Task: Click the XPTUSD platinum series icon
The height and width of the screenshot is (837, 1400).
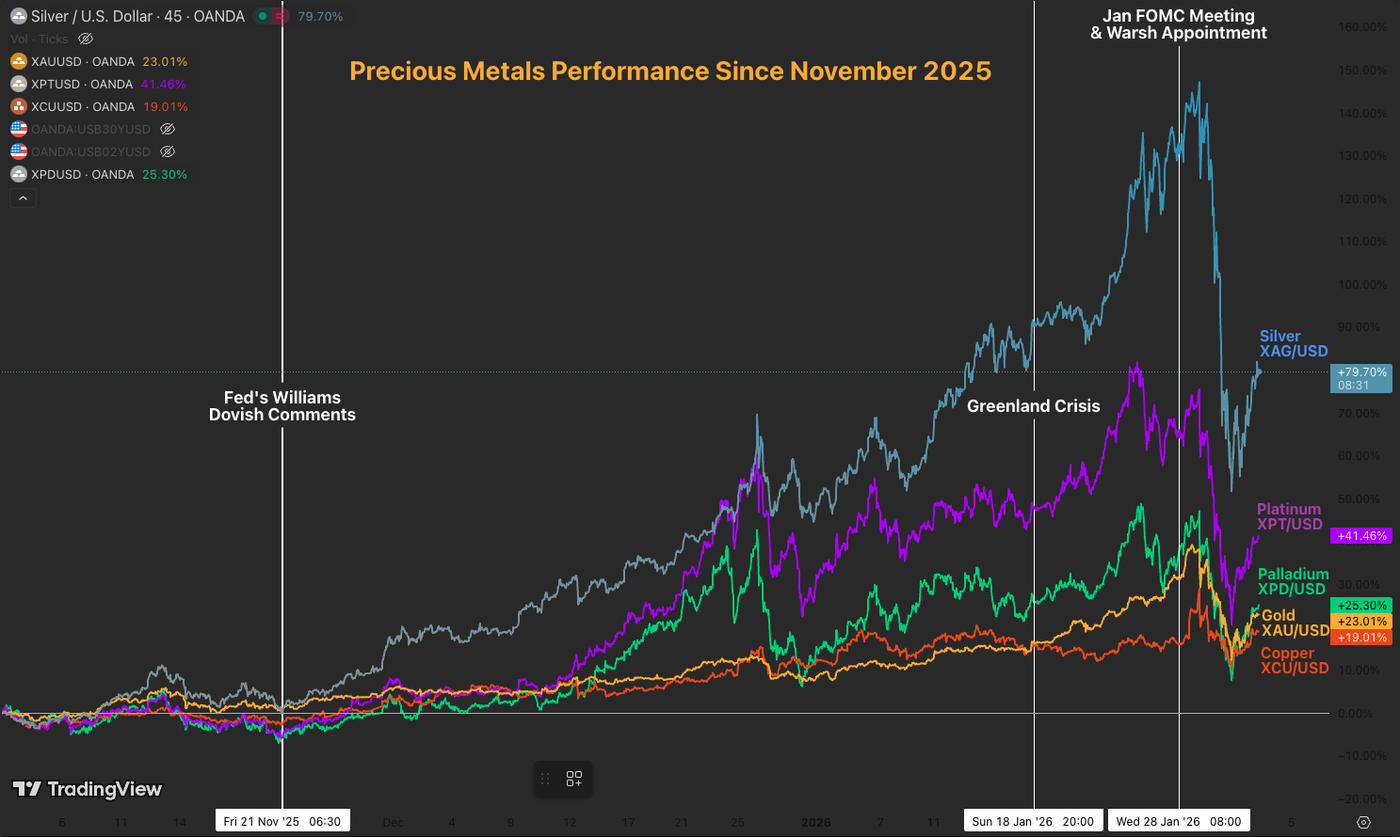Action: tap(20, 84)
